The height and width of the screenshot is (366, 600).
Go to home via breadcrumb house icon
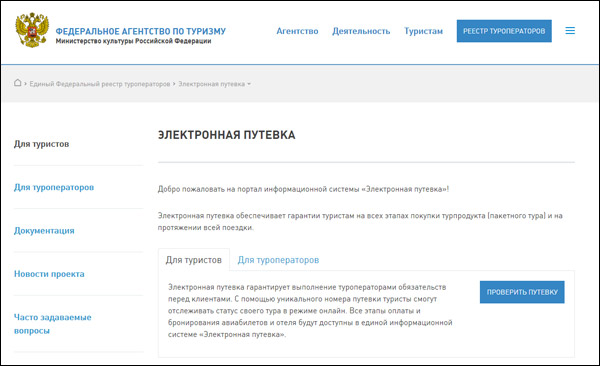point(18,83)
